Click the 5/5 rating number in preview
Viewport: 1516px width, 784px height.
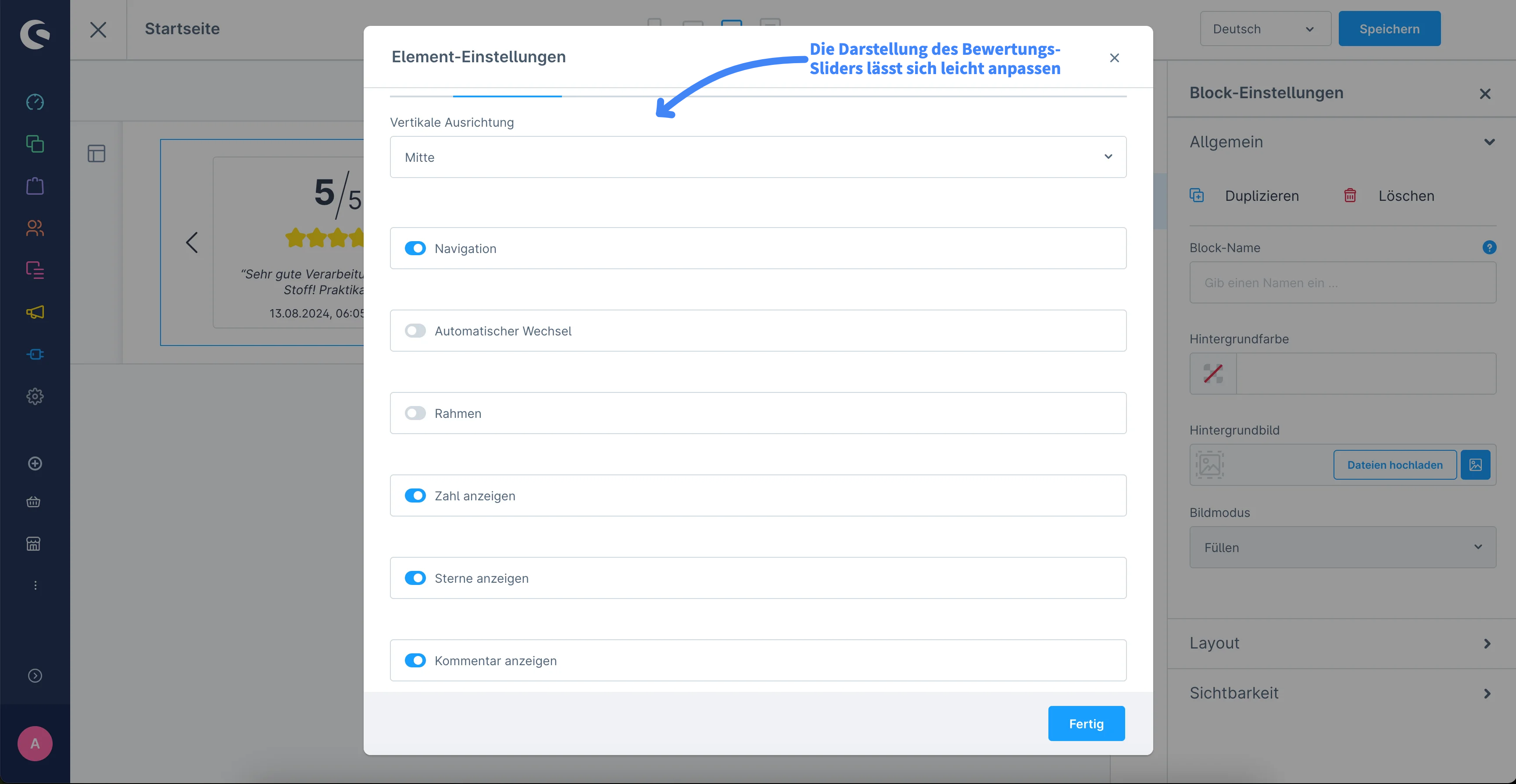click(x=338, y=194)
